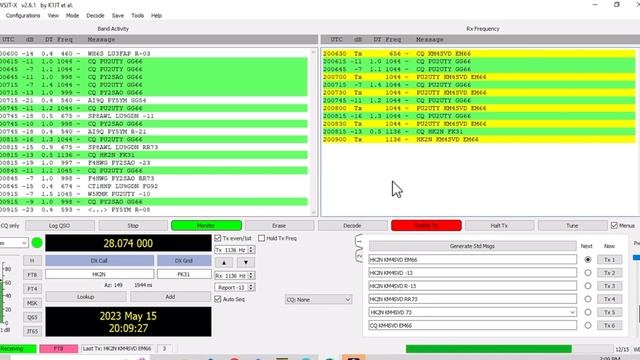Select the FT4 mode button
This screenshot has height=360, width=640.
[32, 289]
